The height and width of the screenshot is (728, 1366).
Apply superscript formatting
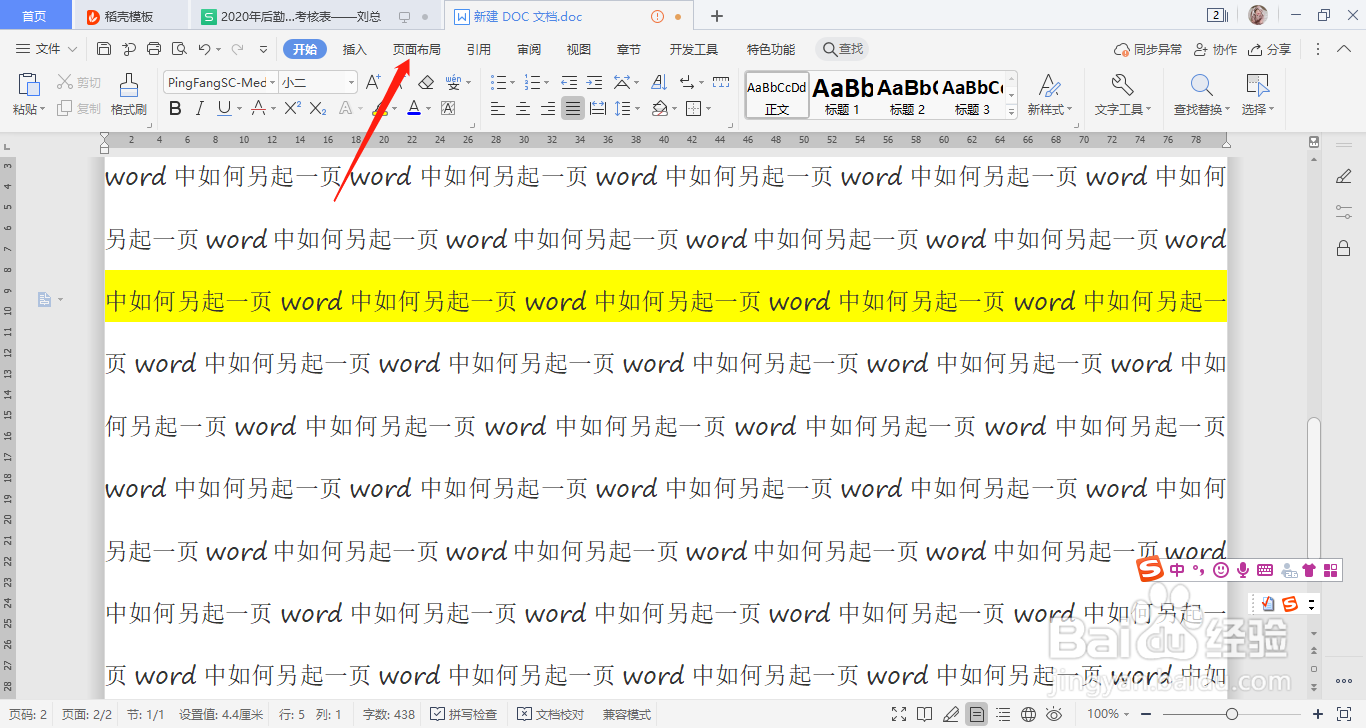point(295,107)
